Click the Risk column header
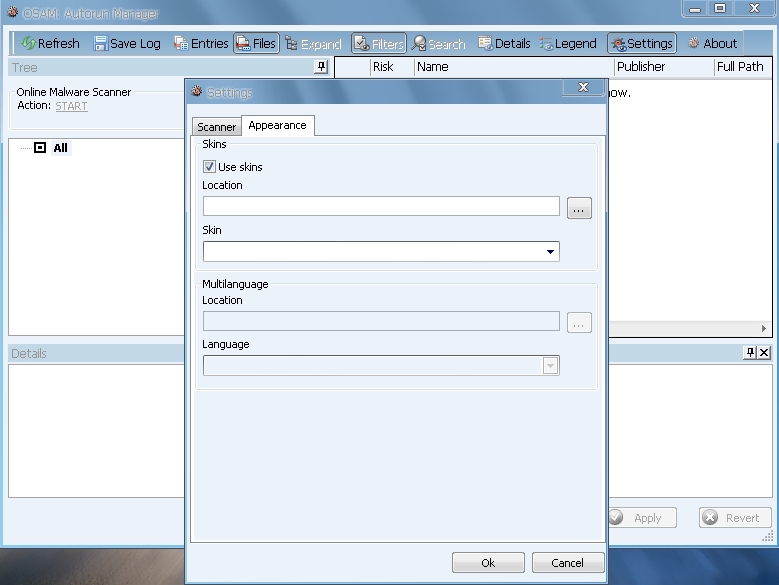 [x=392, y=67]
